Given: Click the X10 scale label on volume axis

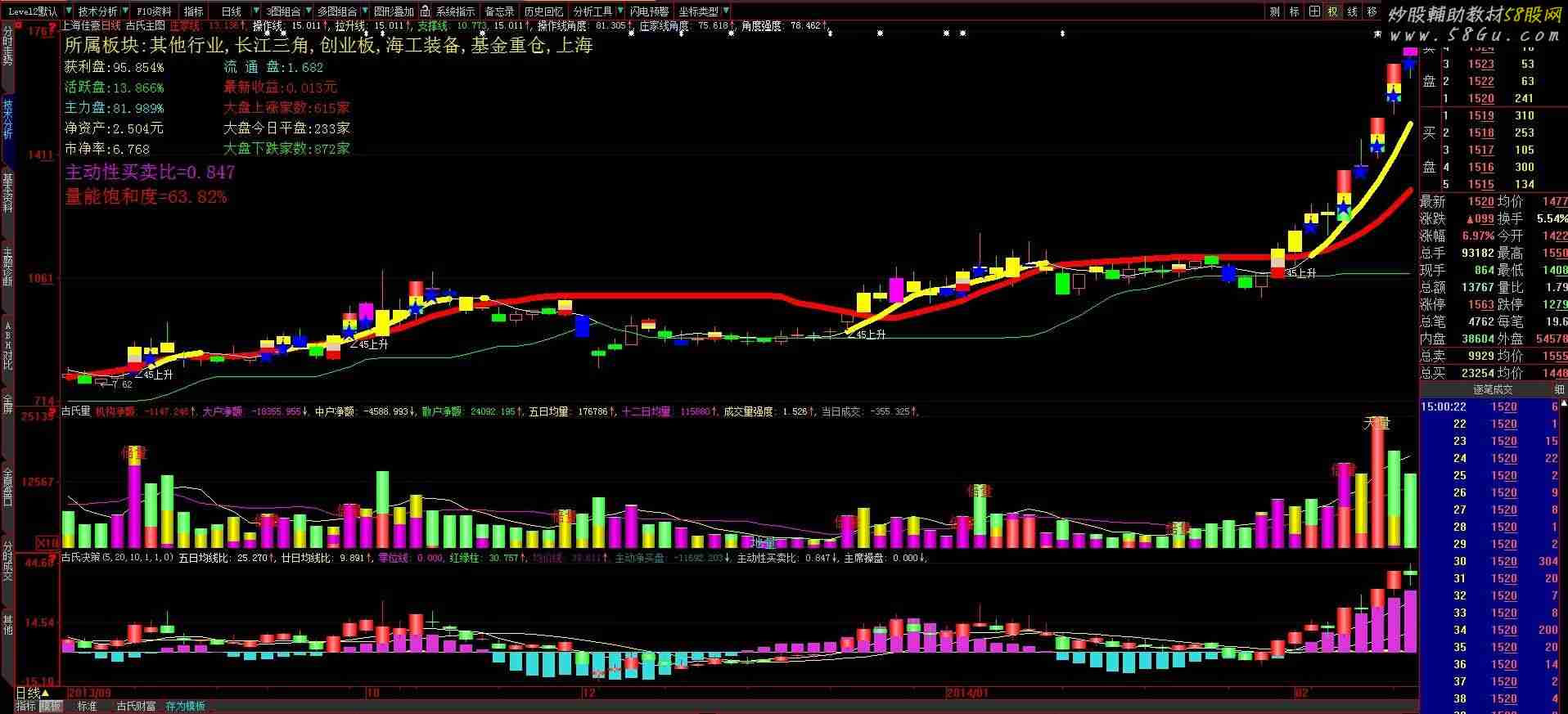Looking at the screenshot, I should click(x=48, y=542).
